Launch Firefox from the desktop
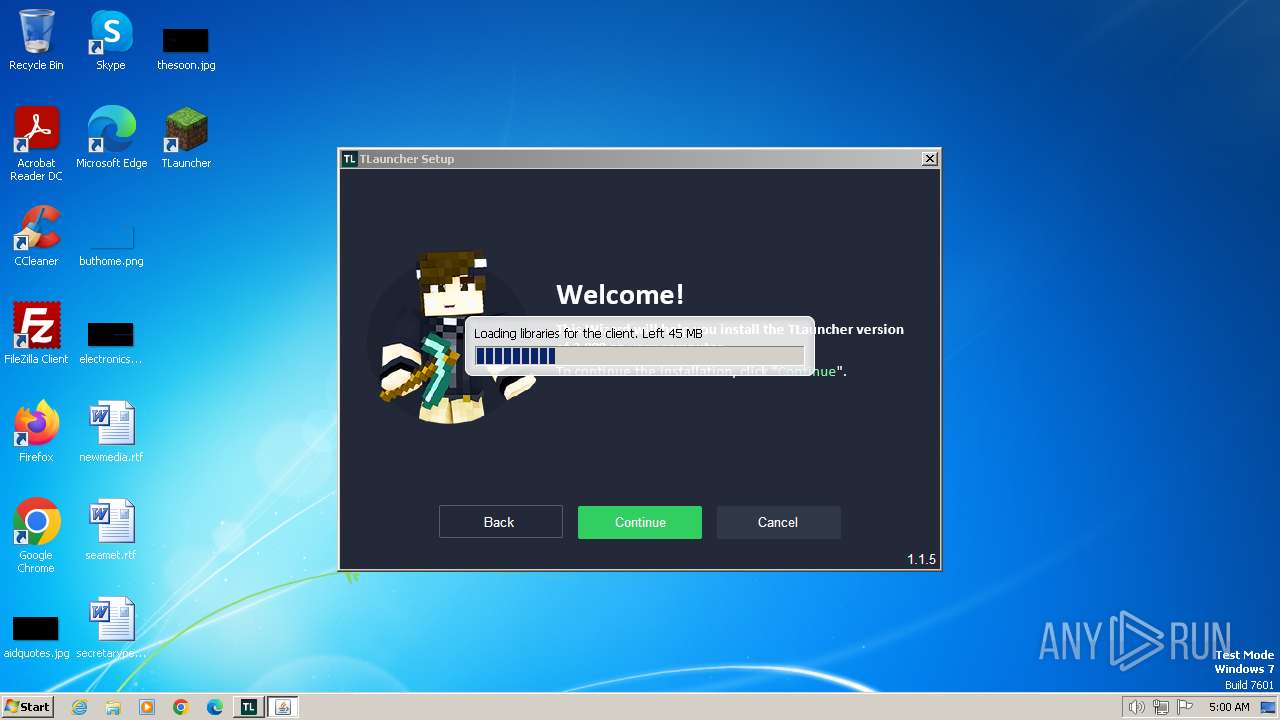This screenshot has height=720, width=1280. [x=36, y=432]
